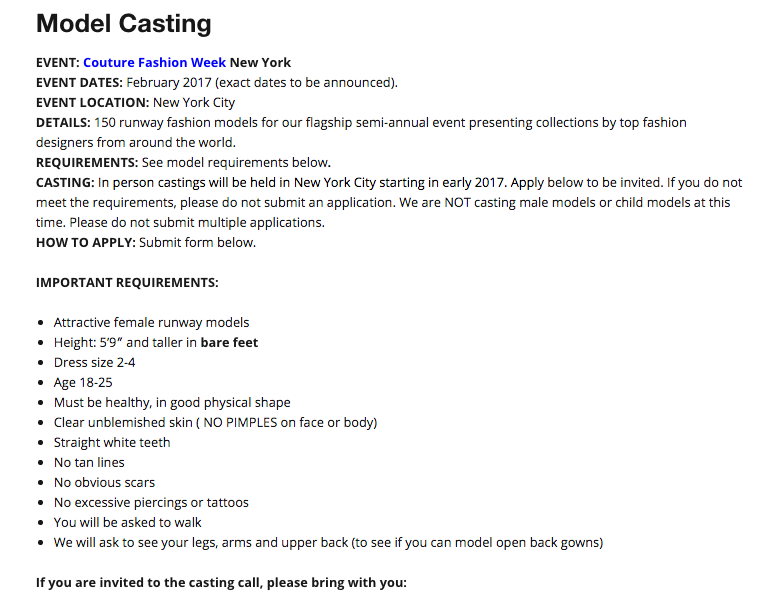Image resolution: width=774 pixels, height=599 pixels.
Task: Click the Model Casting page heading
Action: click(124, 23)
